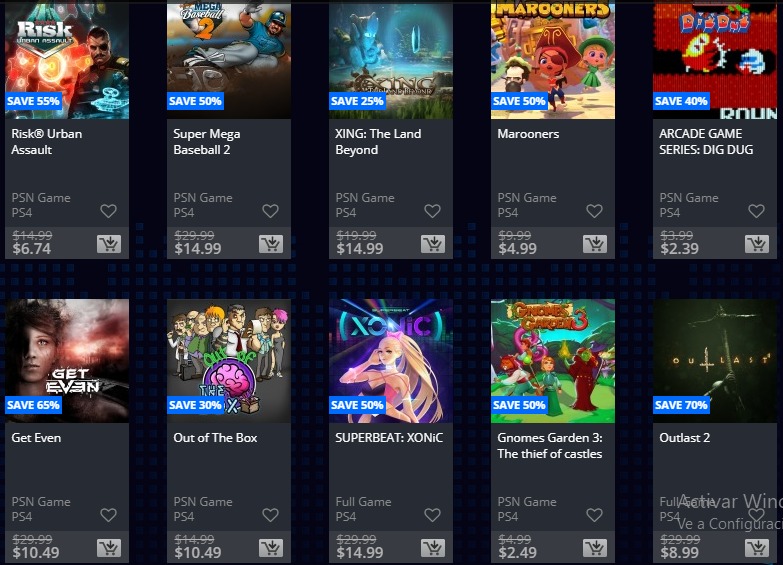Open the Marooners cover thumbnail

(553, 60)
